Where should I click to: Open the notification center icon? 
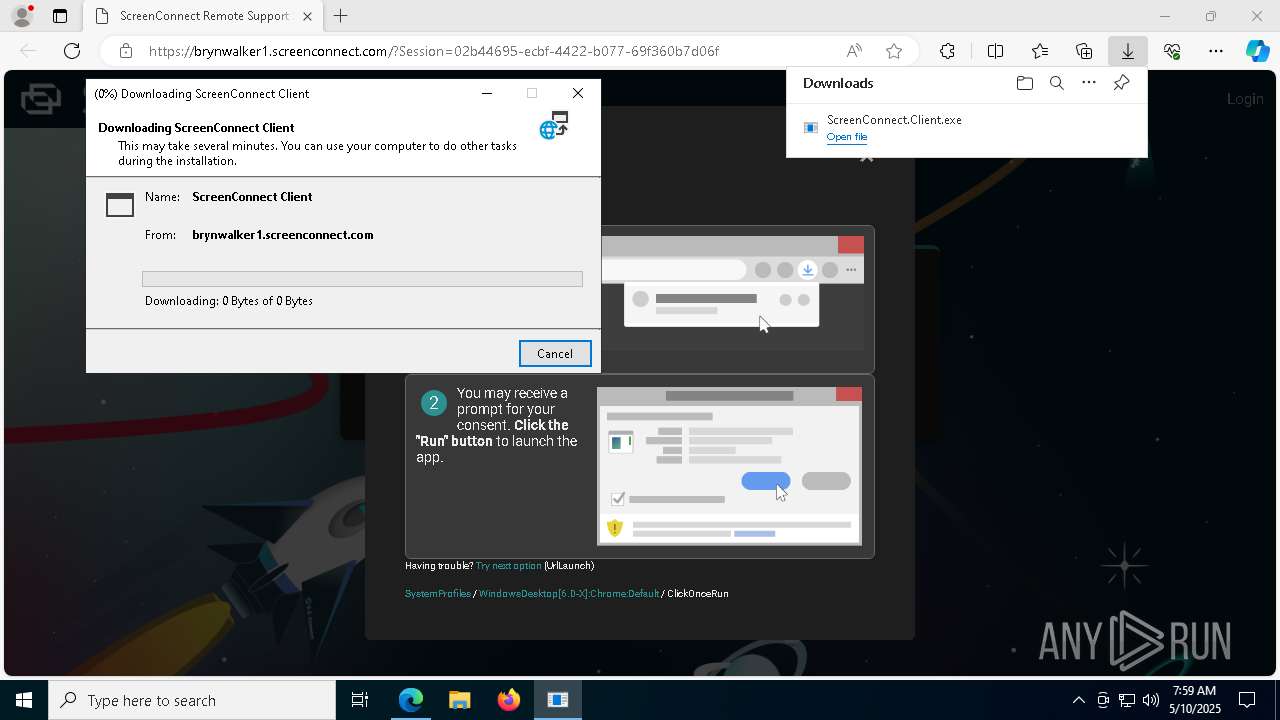click(x=1247, y=700)
